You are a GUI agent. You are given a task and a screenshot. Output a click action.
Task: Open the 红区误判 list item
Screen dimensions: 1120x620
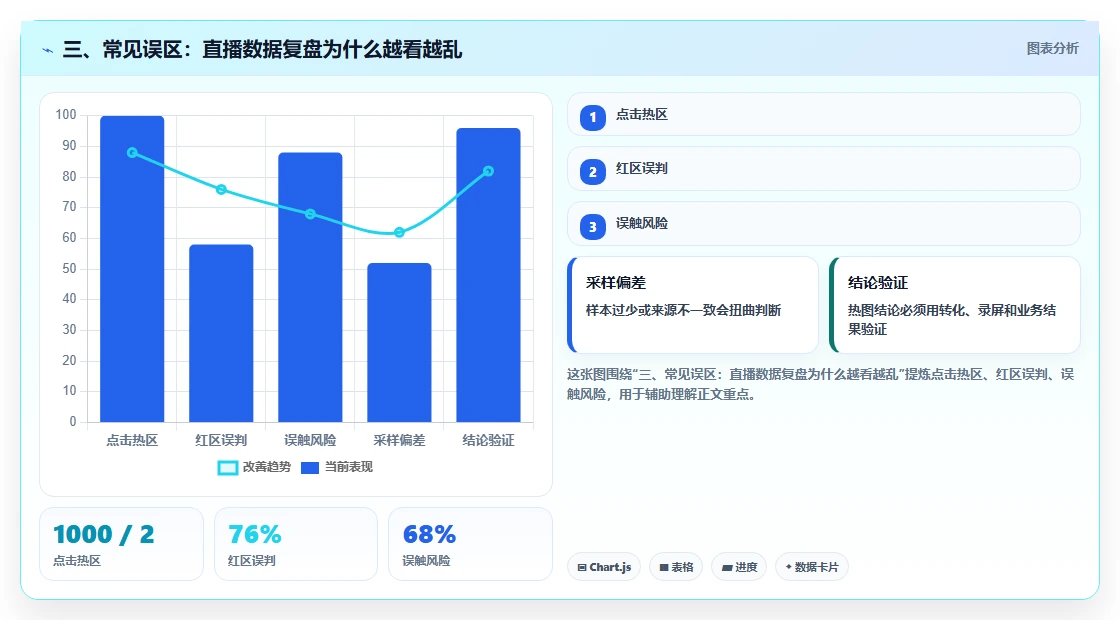point(824,169)
